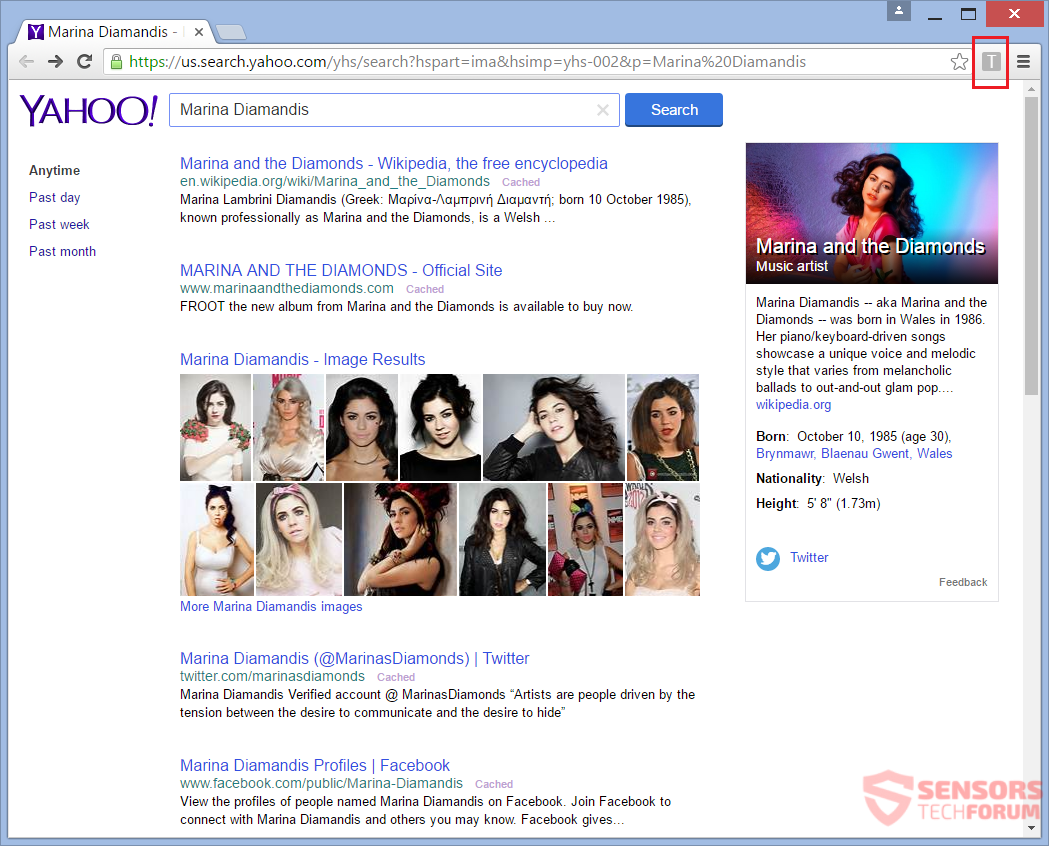
Task: Open the T extension icon in toolbar
Action: [991, 62]
